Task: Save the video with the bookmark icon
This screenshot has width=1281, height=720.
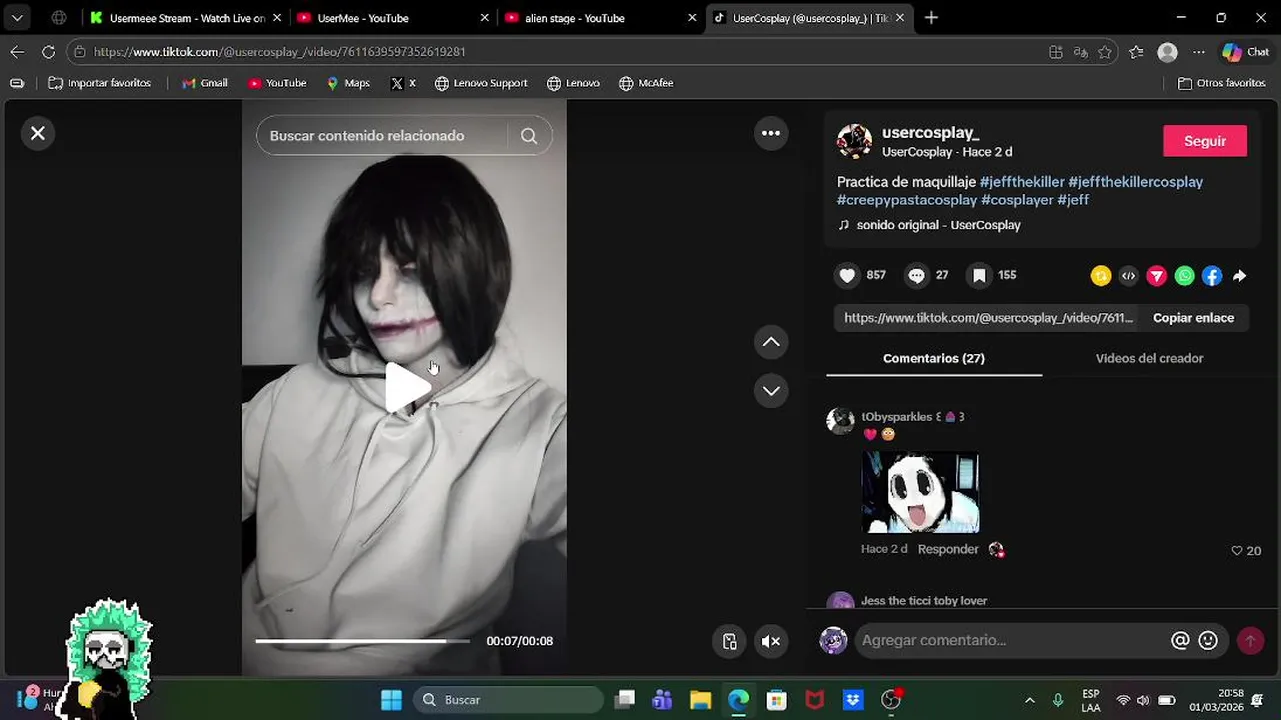Action: point(979,276)
